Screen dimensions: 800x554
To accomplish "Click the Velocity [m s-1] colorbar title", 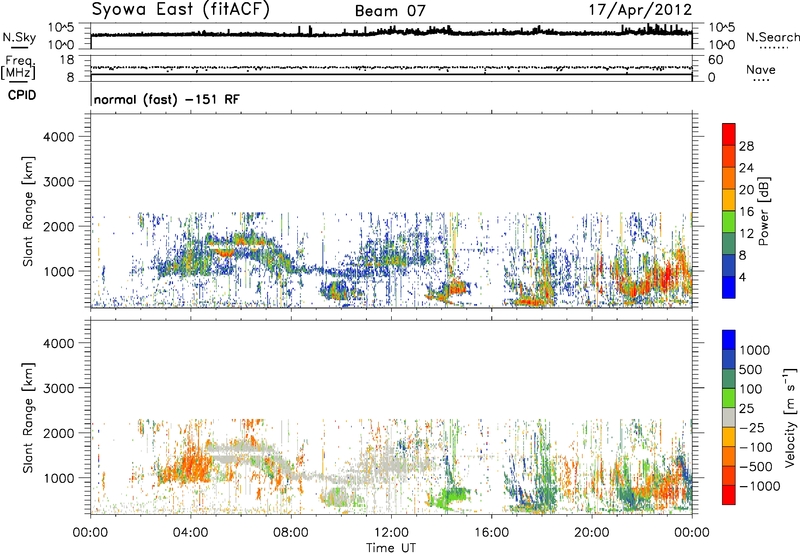I will coord(790,417).
